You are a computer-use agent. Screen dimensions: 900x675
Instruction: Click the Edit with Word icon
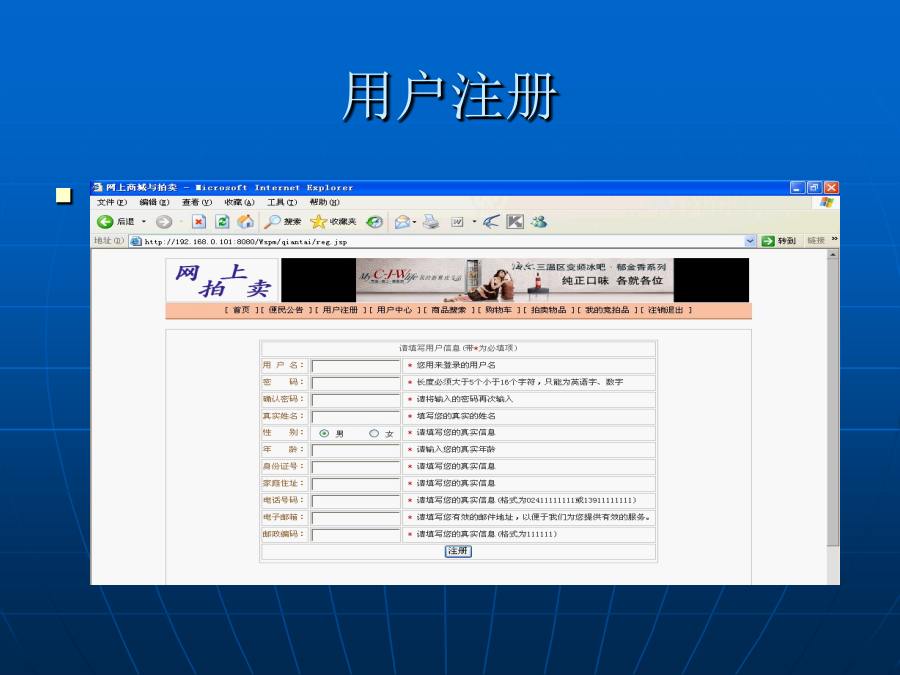457,222
